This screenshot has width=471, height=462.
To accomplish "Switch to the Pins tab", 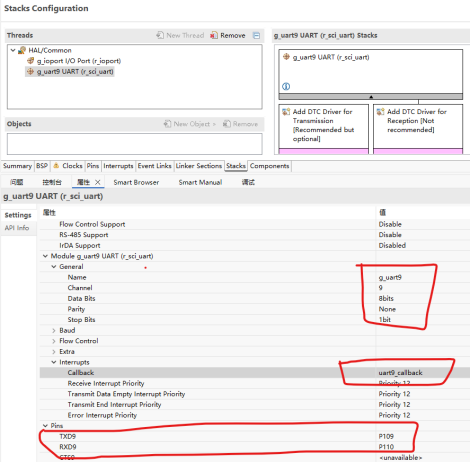I will point(93,166).
